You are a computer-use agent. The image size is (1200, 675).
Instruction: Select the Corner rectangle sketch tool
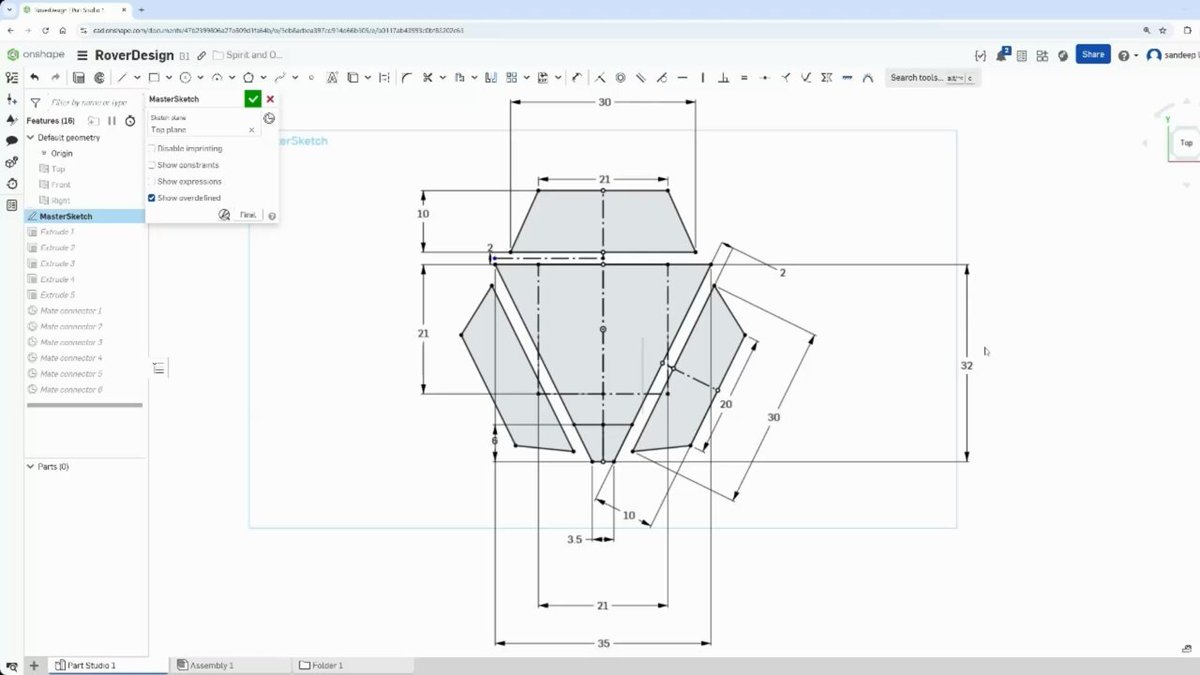pyautogui.click(x=154, y=78)
